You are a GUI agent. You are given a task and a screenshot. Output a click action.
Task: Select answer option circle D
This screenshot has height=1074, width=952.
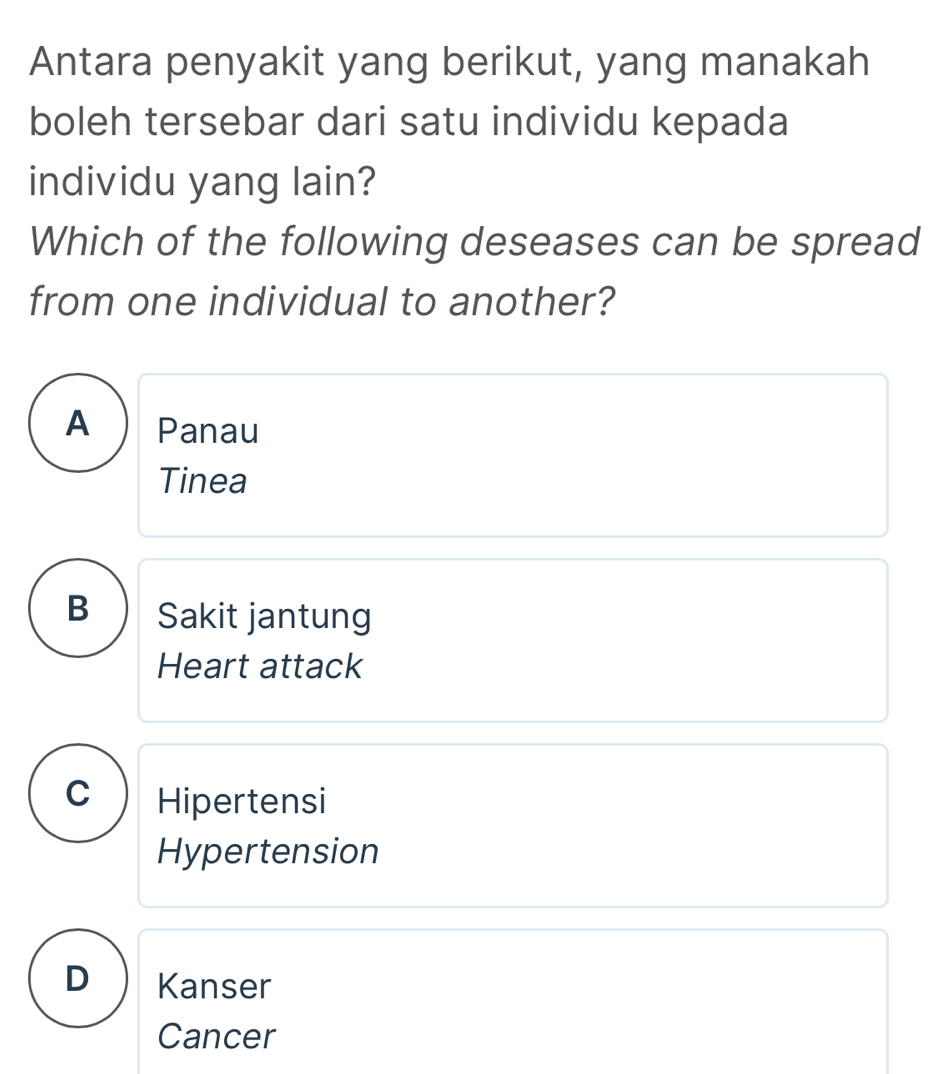78,978
